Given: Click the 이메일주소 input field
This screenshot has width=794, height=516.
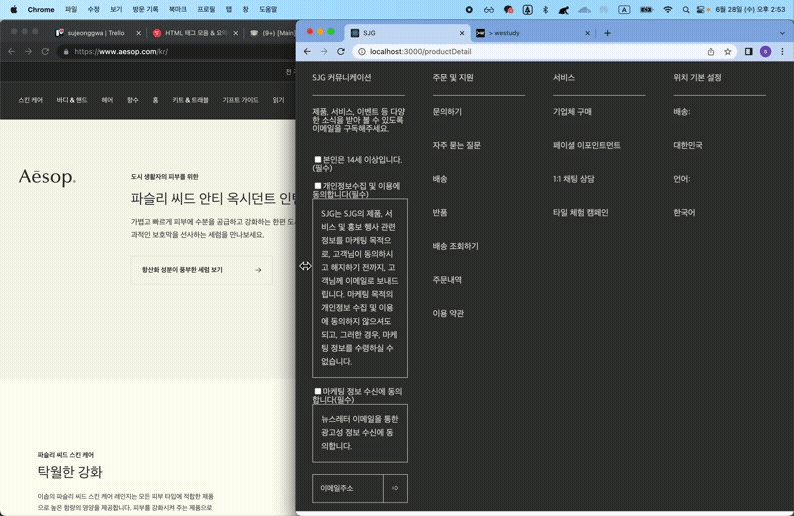Looking at the screenshot, I should point(348,488).
